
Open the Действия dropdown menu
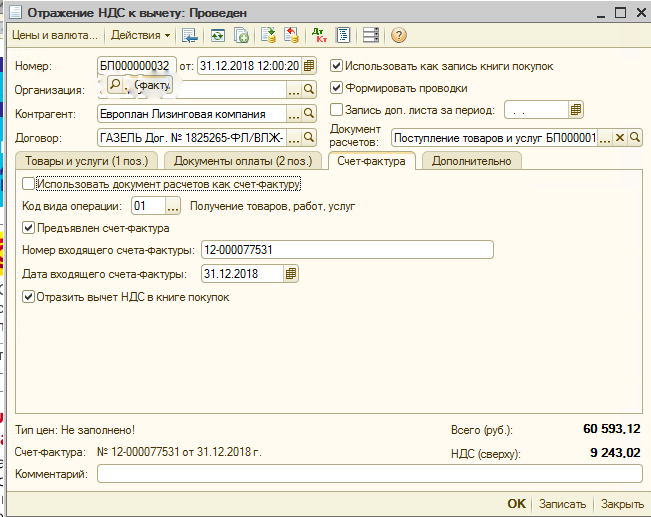point(140,35)
